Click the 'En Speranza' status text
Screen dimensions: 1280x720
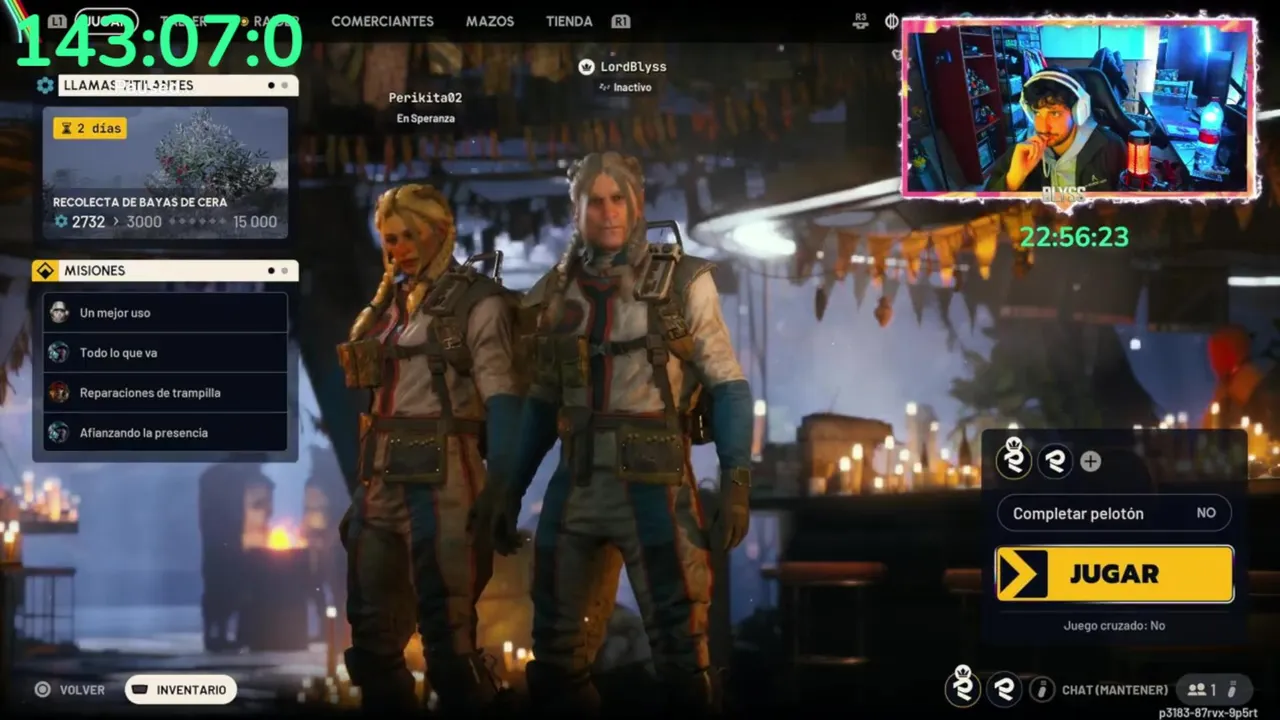(x=425, y=118)
